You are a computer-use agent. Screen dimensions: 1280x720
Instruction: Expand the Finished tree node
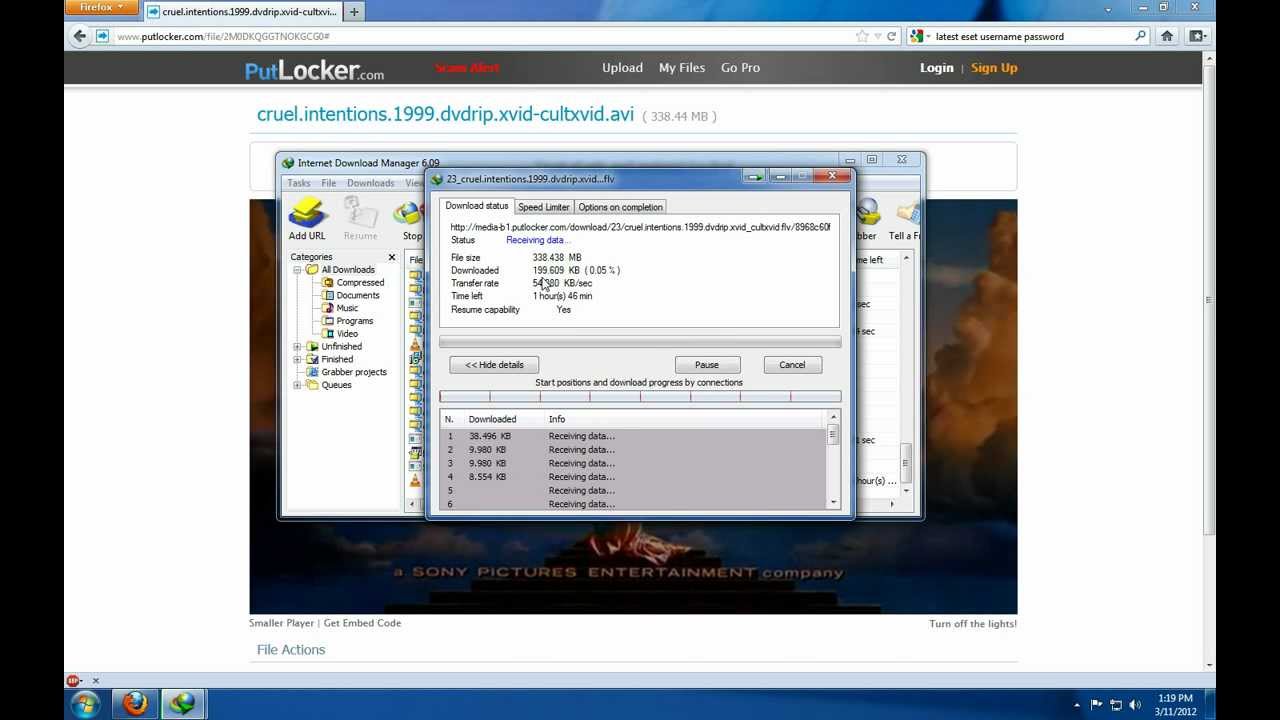tap(297, 360)
